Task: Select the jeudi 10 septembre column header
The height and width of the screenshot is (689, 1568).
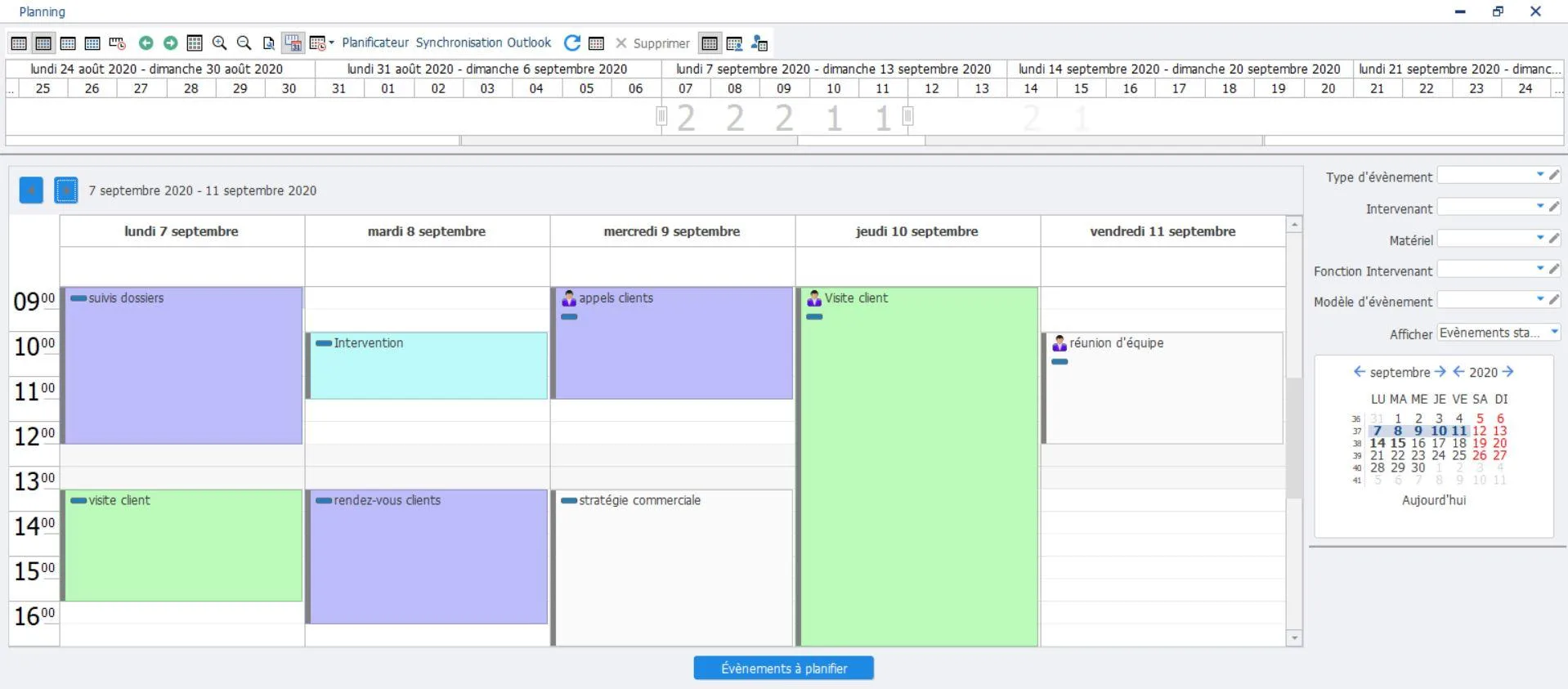Action: [917, 231]
